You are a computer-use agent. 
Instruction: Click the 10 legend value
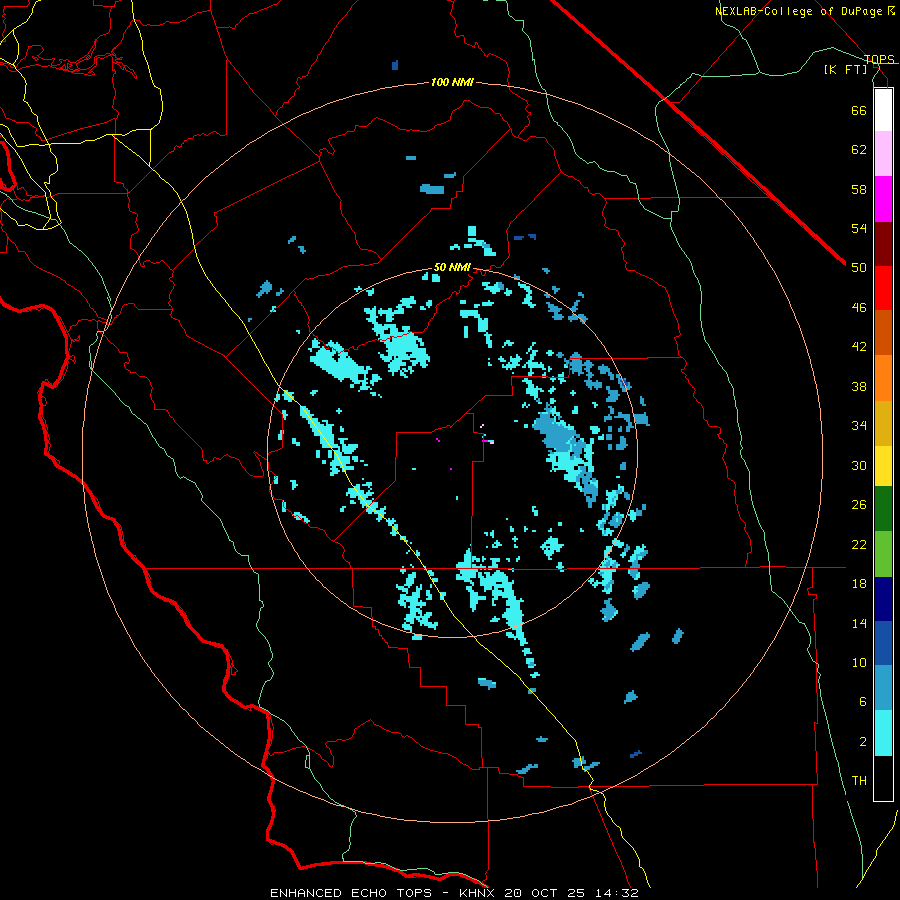click(x=859, y=662)
